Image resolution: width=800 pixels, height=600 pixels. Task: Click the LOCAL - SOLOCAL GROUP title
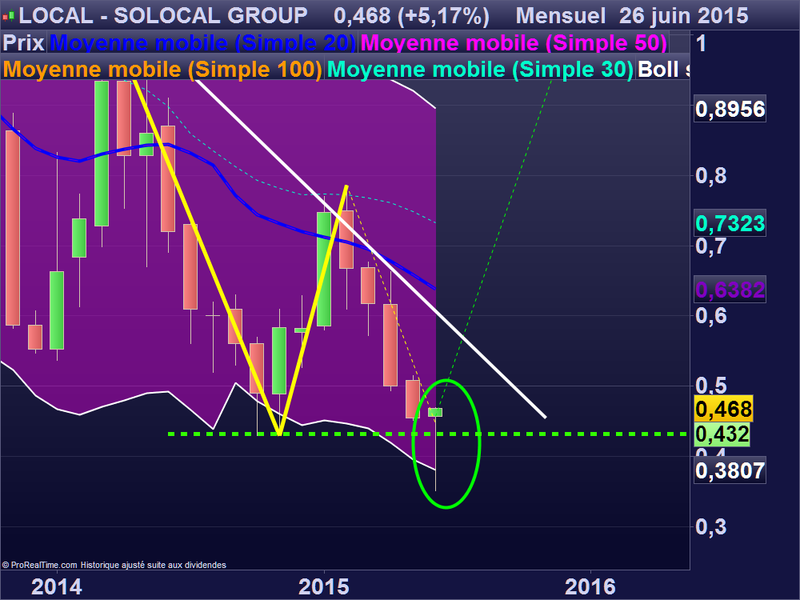[x=163, y=16]
